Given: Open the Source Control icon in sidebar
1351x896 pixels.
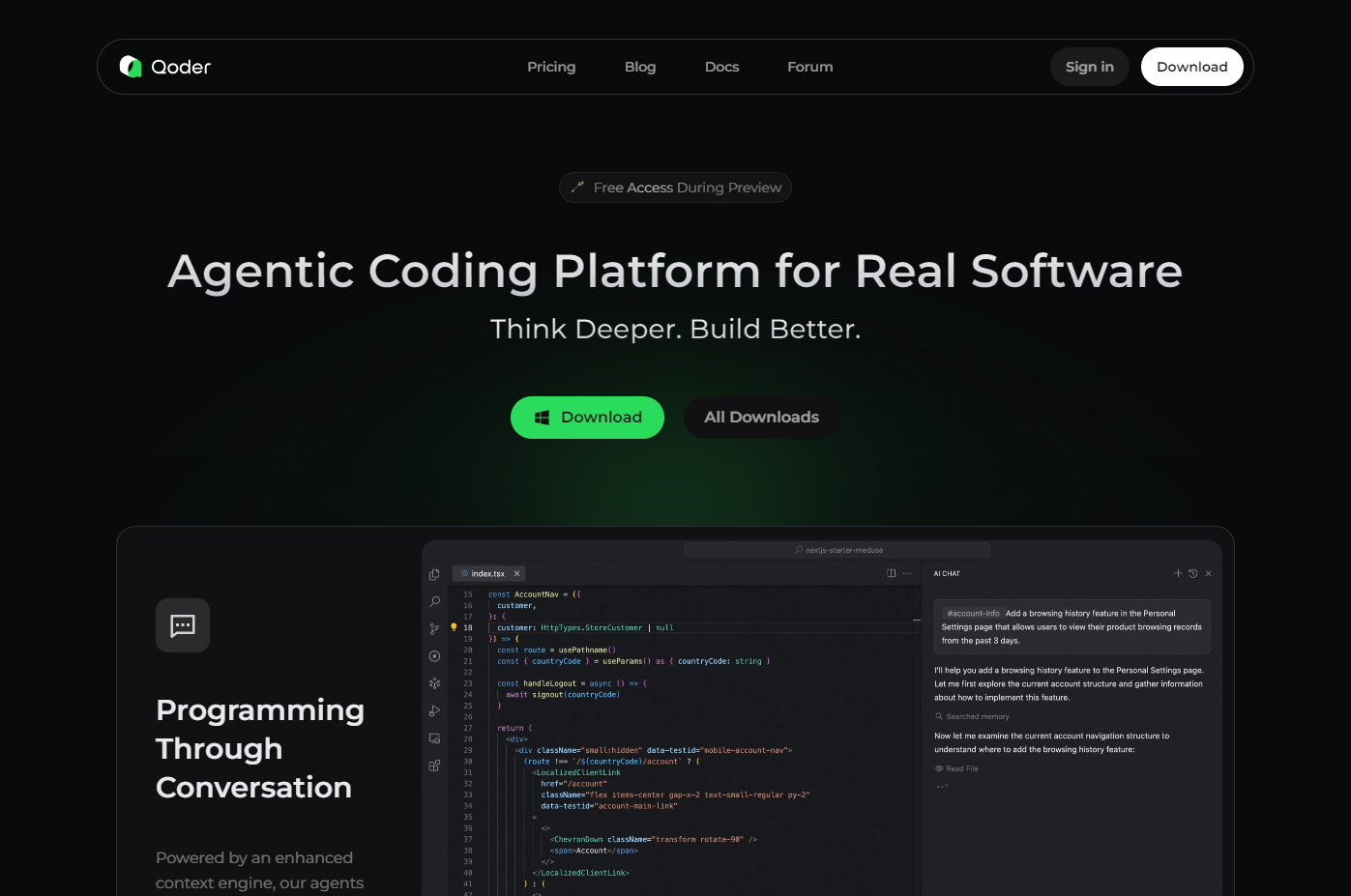Looking at the screenshot, I should 434,628.
